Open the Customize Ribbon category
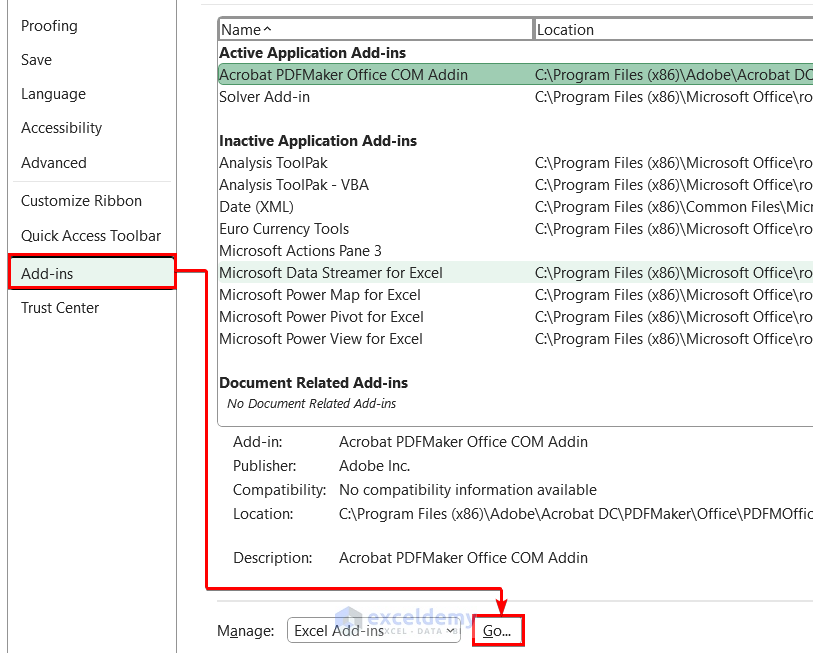813x653 pixels. pyautogui.click(x=82, y=201)
